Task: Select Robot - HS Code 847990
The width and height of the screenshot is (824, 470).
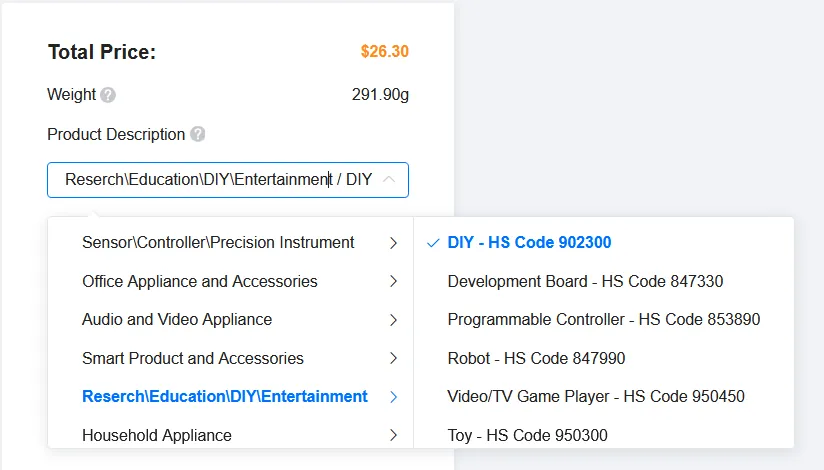Action: pyautogui.click(x=536, y=358)
